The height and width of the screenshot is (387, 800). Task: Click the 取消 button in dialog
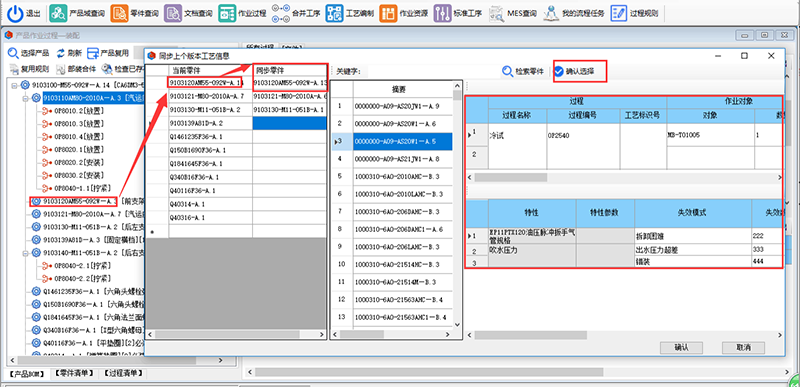pyautogui.click(x=743, y=347)
